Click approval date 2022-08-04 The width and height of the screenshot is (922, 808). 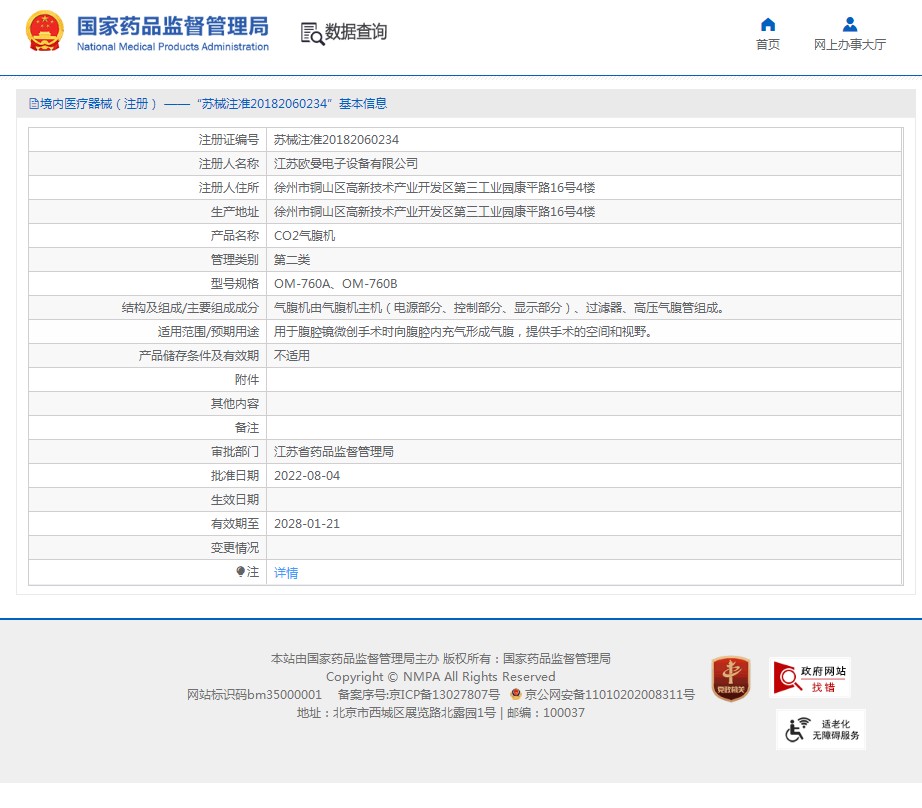tap(307, 476)
